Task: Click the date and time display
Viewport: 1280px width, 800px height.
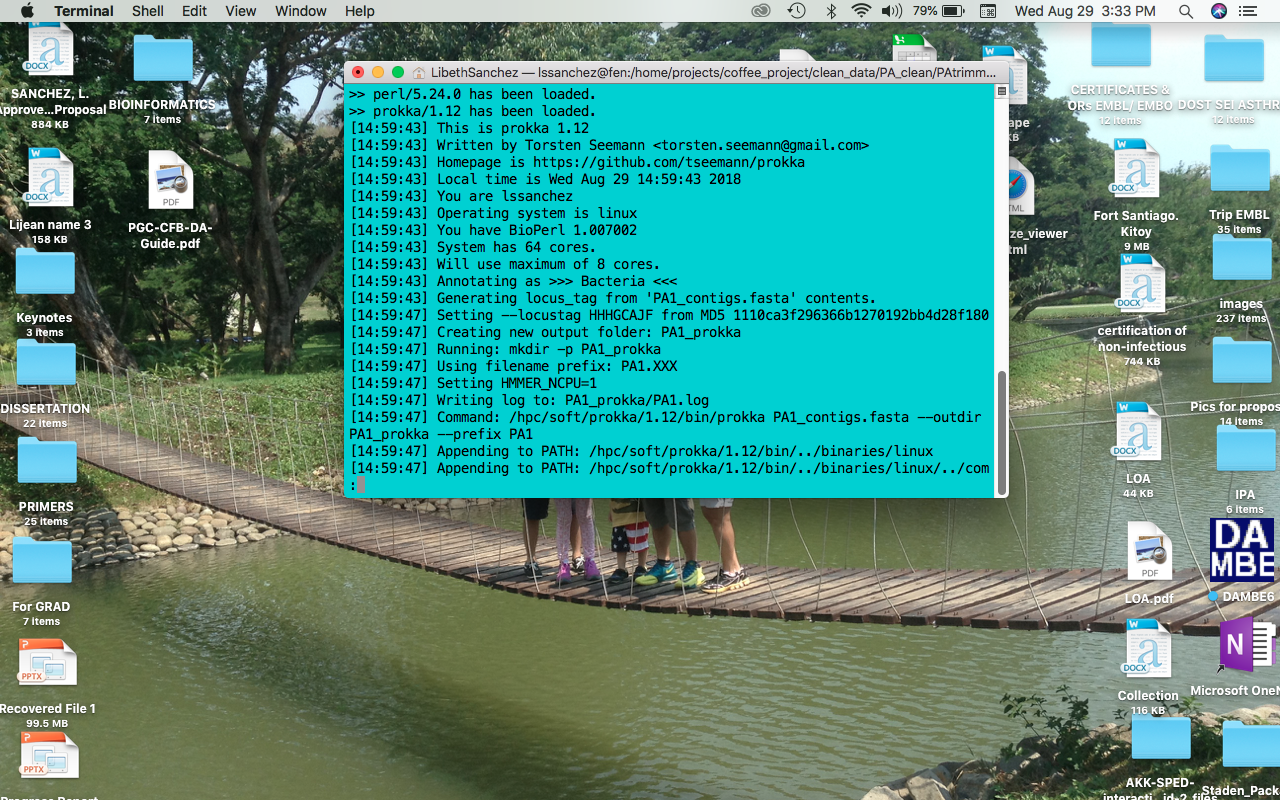Action: (1085, 11)
